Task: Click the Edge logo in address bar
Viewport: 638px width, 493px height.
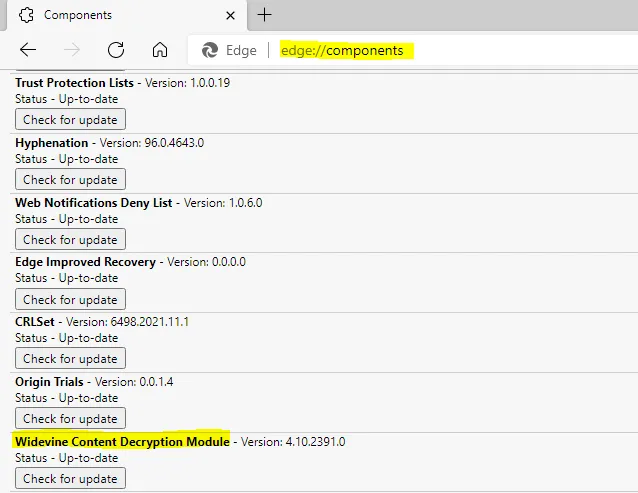Action: click(210, 50)
